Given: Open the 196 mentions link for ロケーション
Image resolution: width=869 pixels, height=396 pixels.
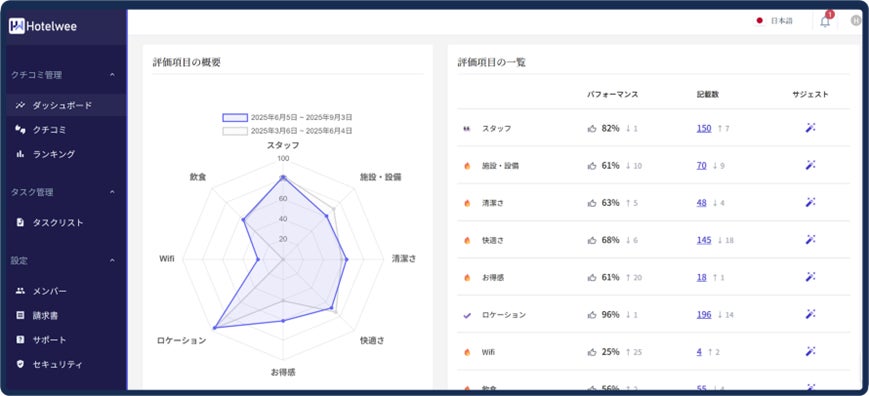Looking at the screenshot, I should coord(704,315).
